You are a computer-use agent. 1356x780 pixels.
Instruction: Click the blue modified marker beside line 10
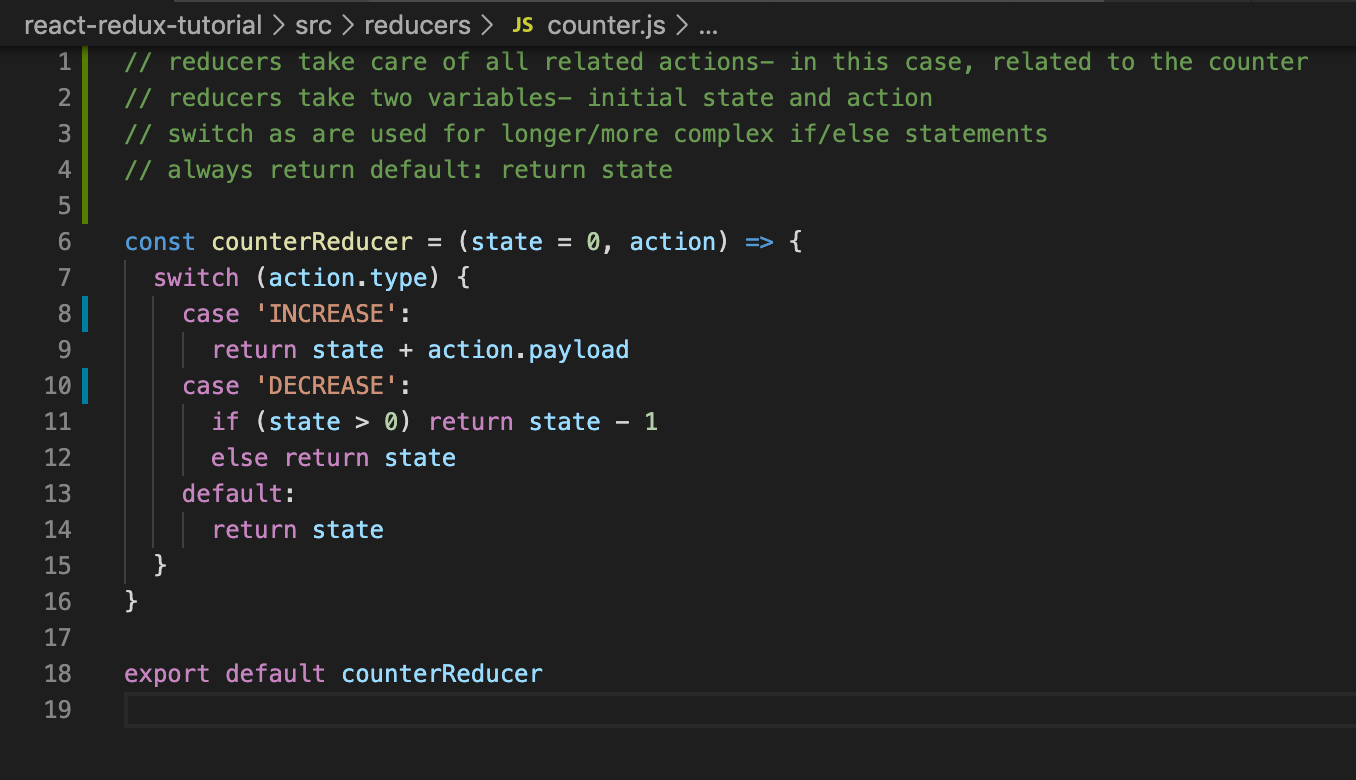(85, 385)
